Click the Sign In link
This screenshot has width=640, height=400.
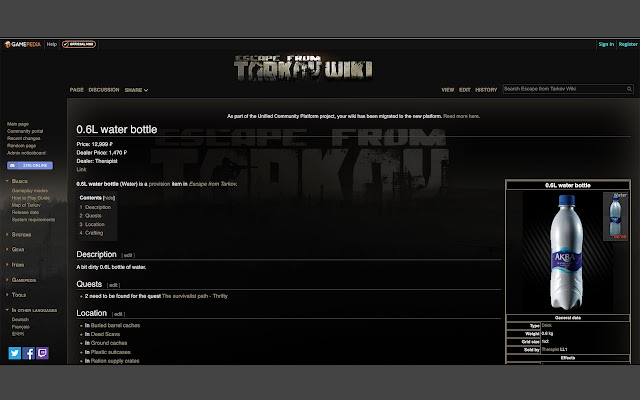[606, 44]
